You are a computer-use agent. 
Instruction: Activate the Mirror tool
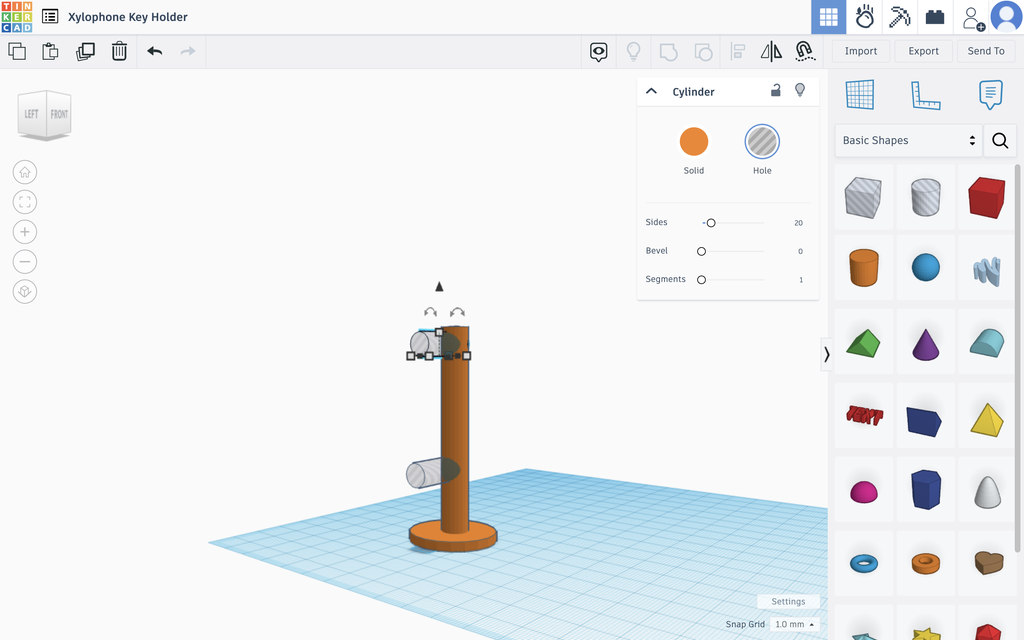[x=771, y=52]
